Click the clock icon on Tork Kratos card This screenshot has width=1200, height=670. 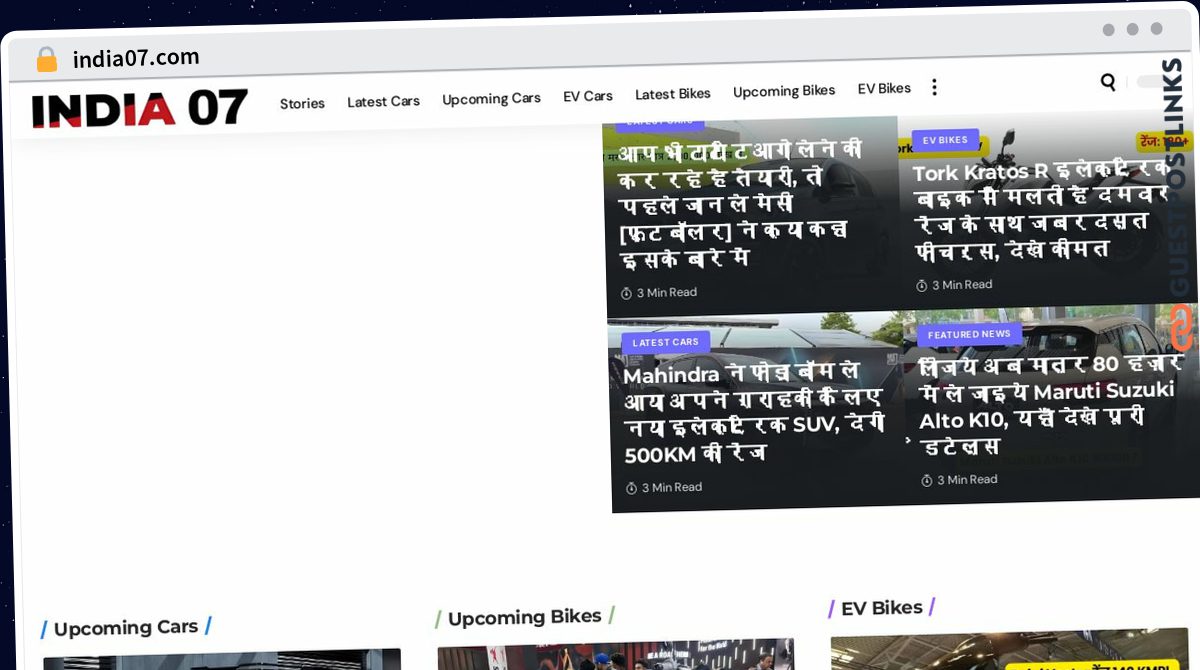click(x=922, y=286)
